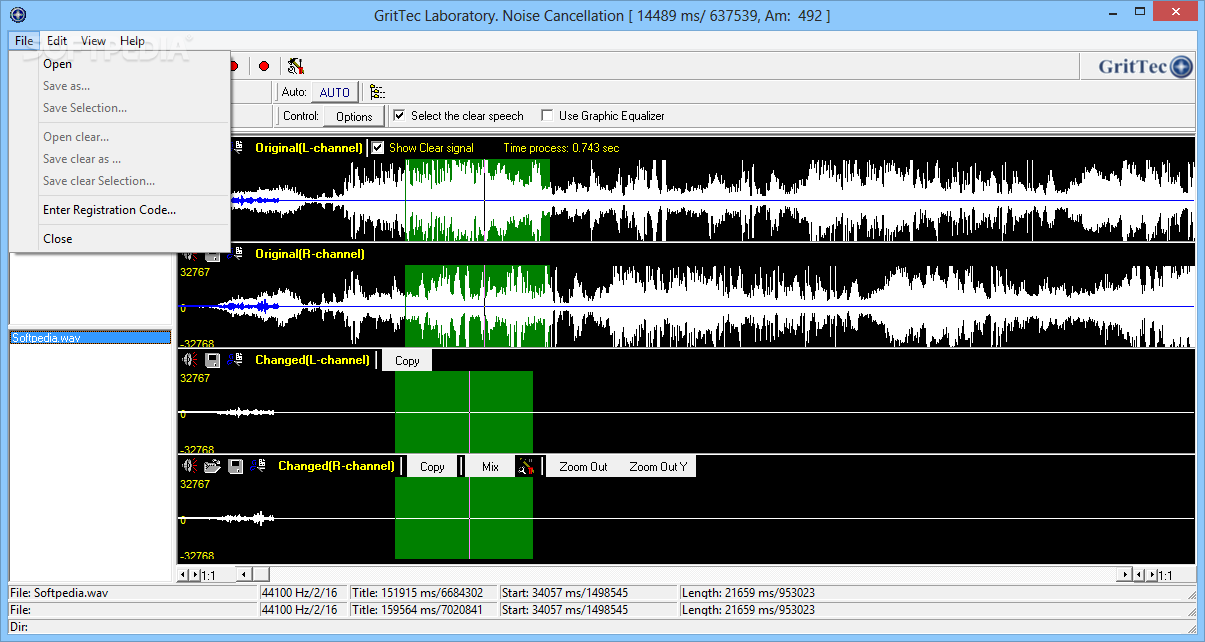Click the tools icon next to the Mix button

point(525,466)
